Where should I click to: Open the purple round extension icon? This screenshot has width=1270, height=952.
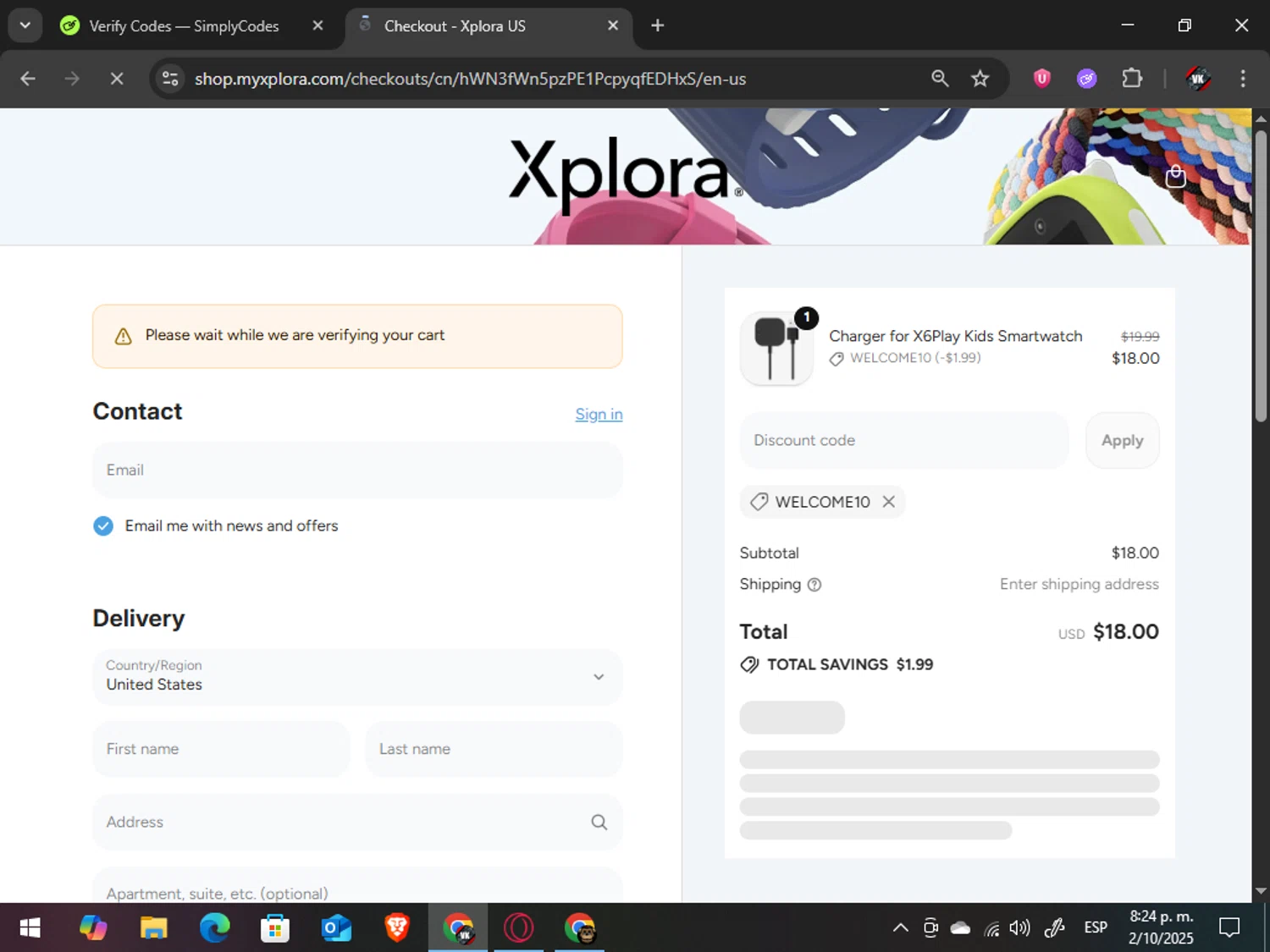1087,79
